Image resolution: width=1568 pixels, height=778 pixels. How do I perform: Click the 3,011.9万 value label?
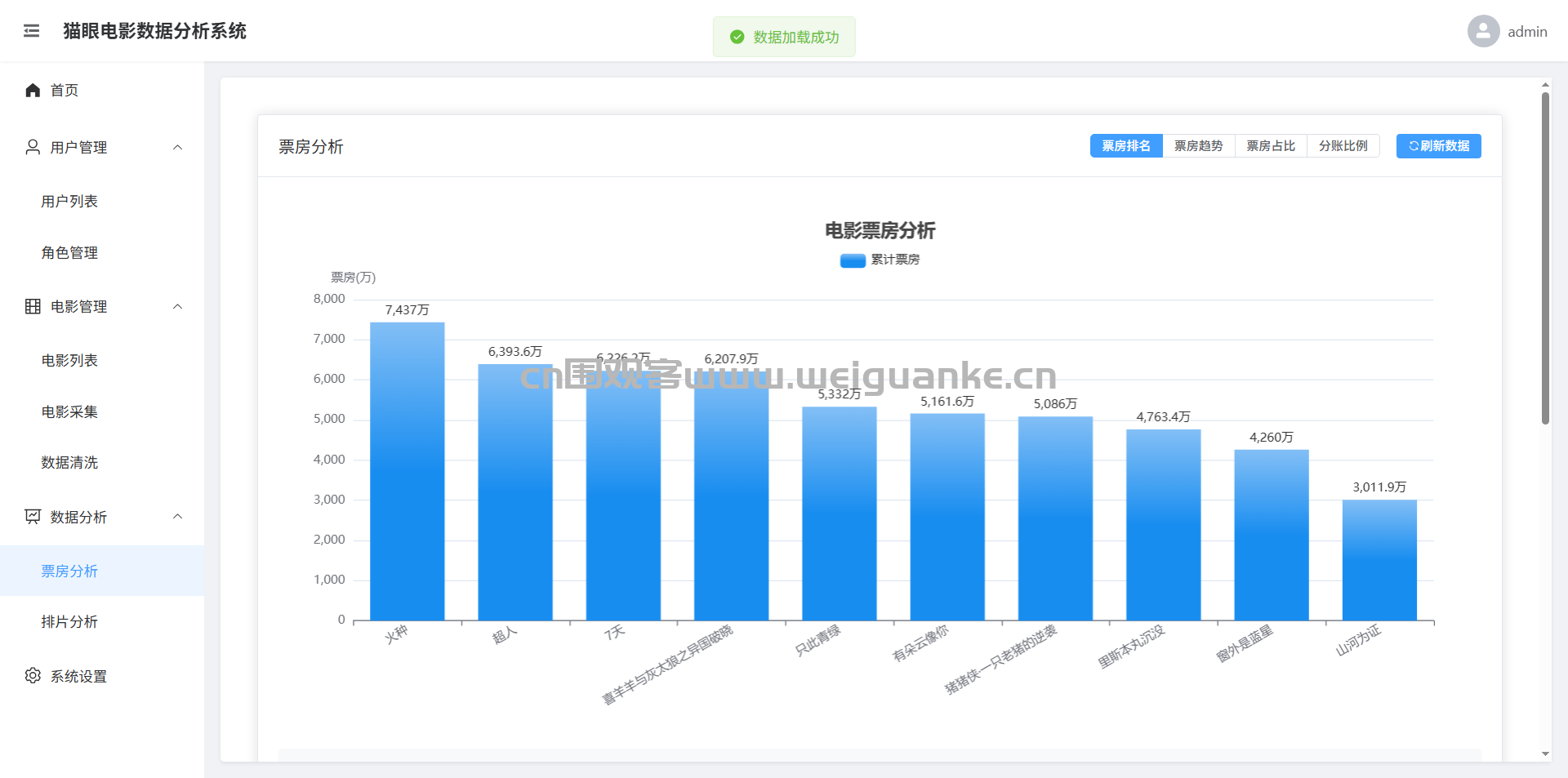pos(1379,487)
